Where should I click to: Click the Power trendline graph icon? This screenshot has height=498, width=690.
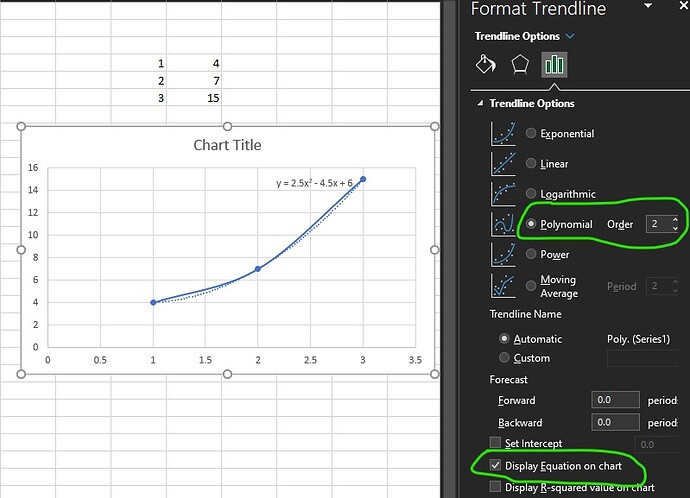[x=503, y=254]
